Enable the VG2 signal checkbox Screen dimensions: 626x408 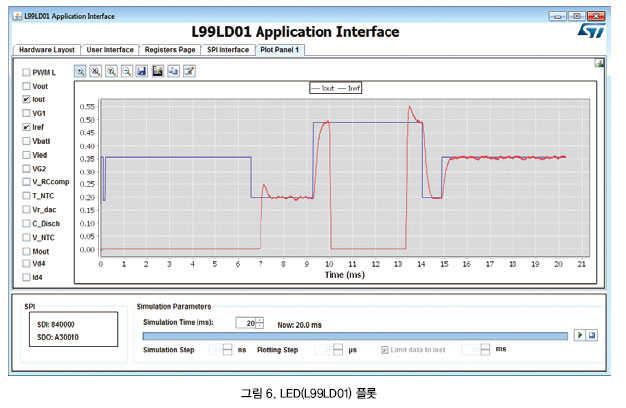pos(26,168)
